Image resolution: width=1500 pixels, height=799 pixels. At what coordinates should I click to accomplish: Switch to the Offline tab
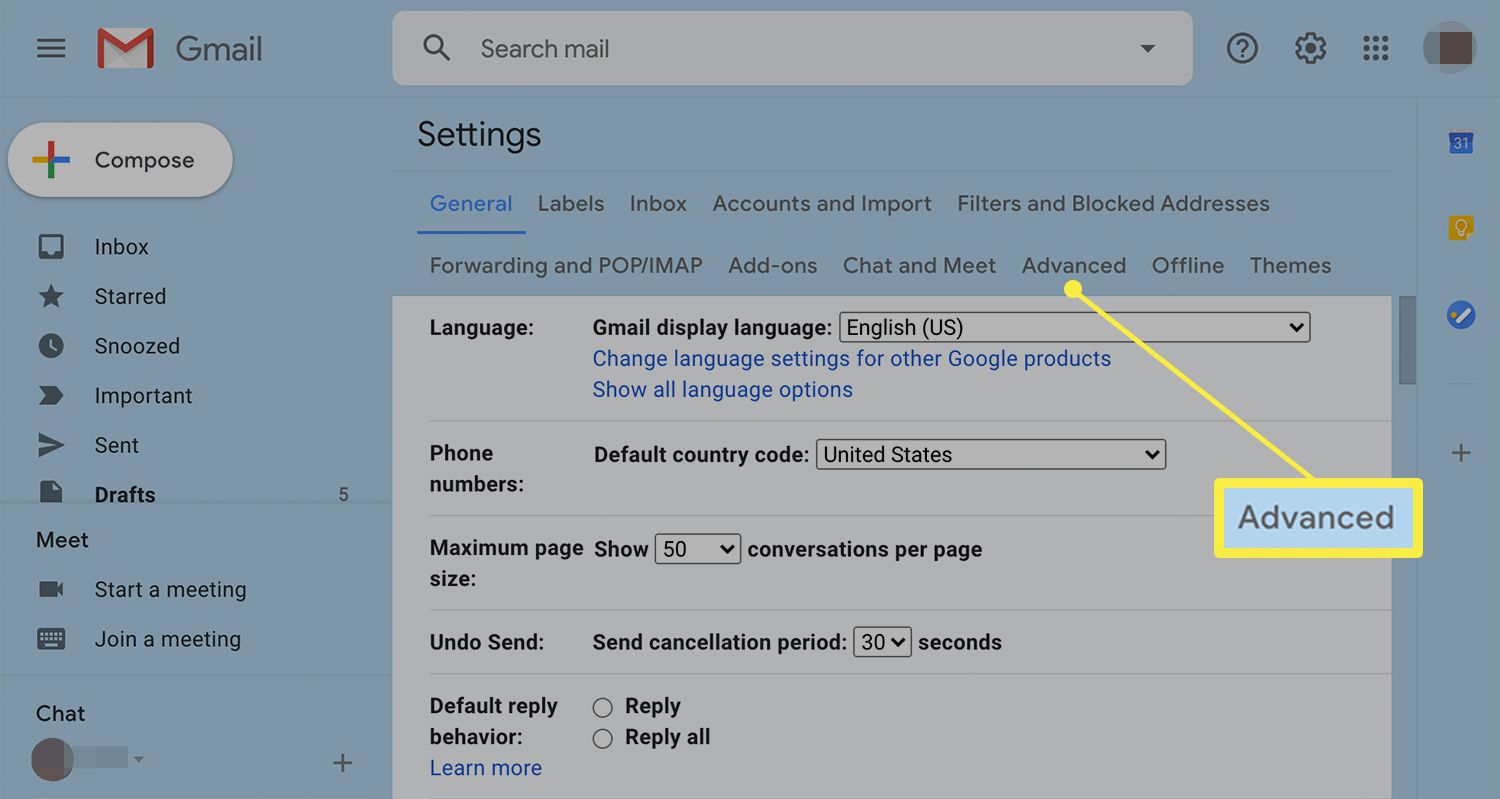point(1188,266)
